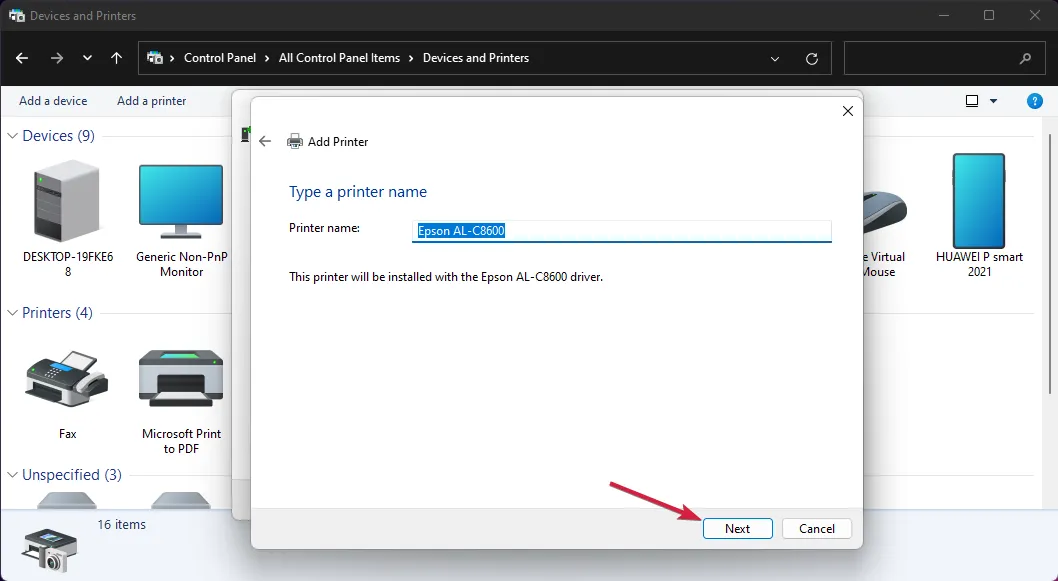Open the view options dropdown arrow
This screenshot has height=581, width=1058.
[x=993, y=101]
